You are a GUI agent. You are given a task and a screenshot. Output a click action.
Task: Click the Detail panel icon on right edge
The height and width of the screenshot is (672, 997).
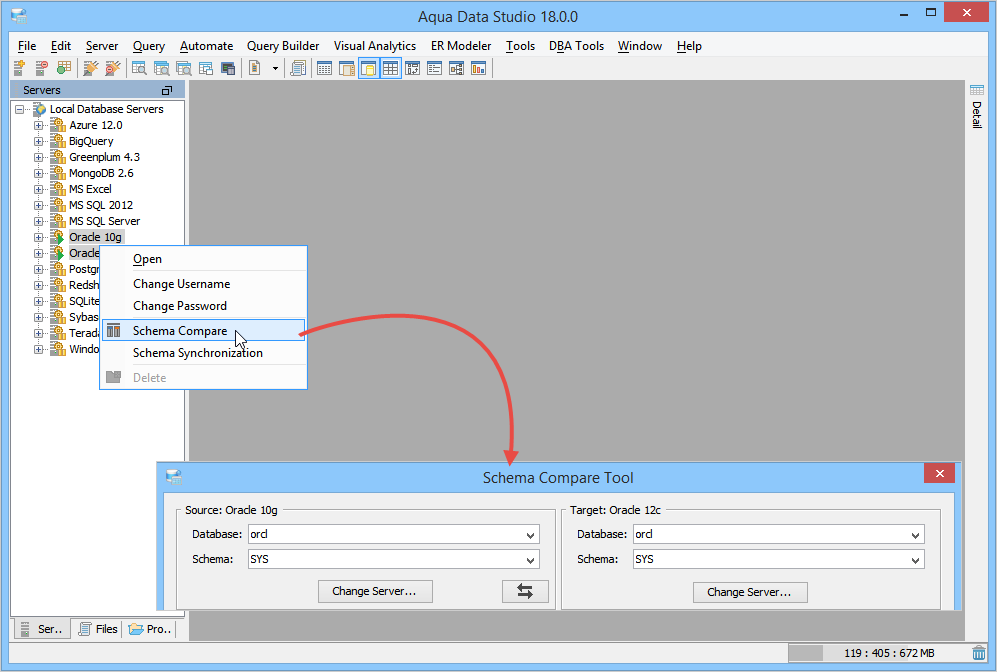coord(977,90)
